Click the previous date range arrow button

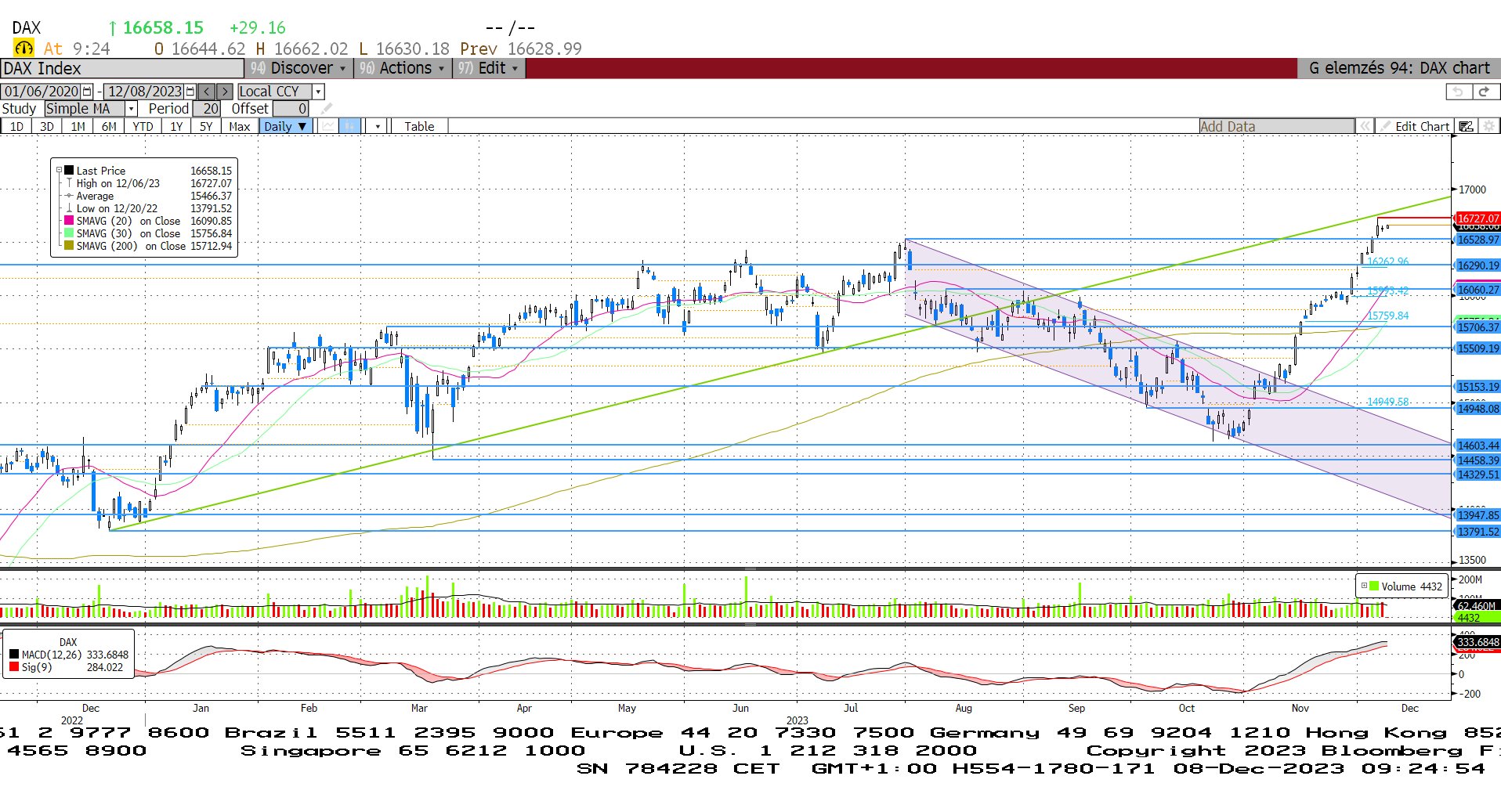206,92
